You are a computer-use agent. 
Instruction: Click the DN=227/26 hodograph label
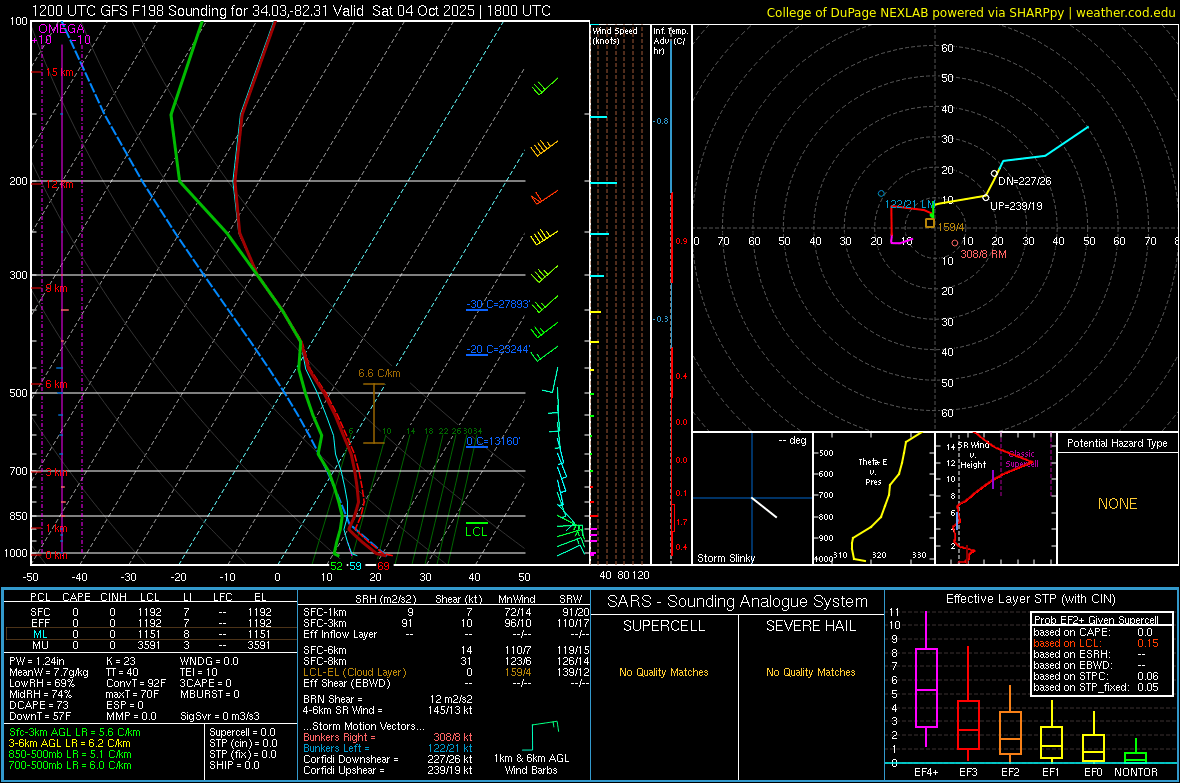coord(1025,181)
